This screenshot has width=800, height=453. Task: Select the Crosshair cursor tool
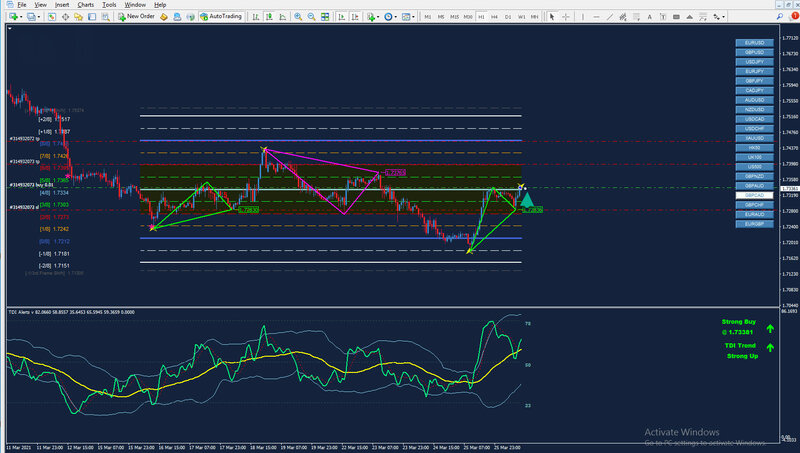[566, 17]
